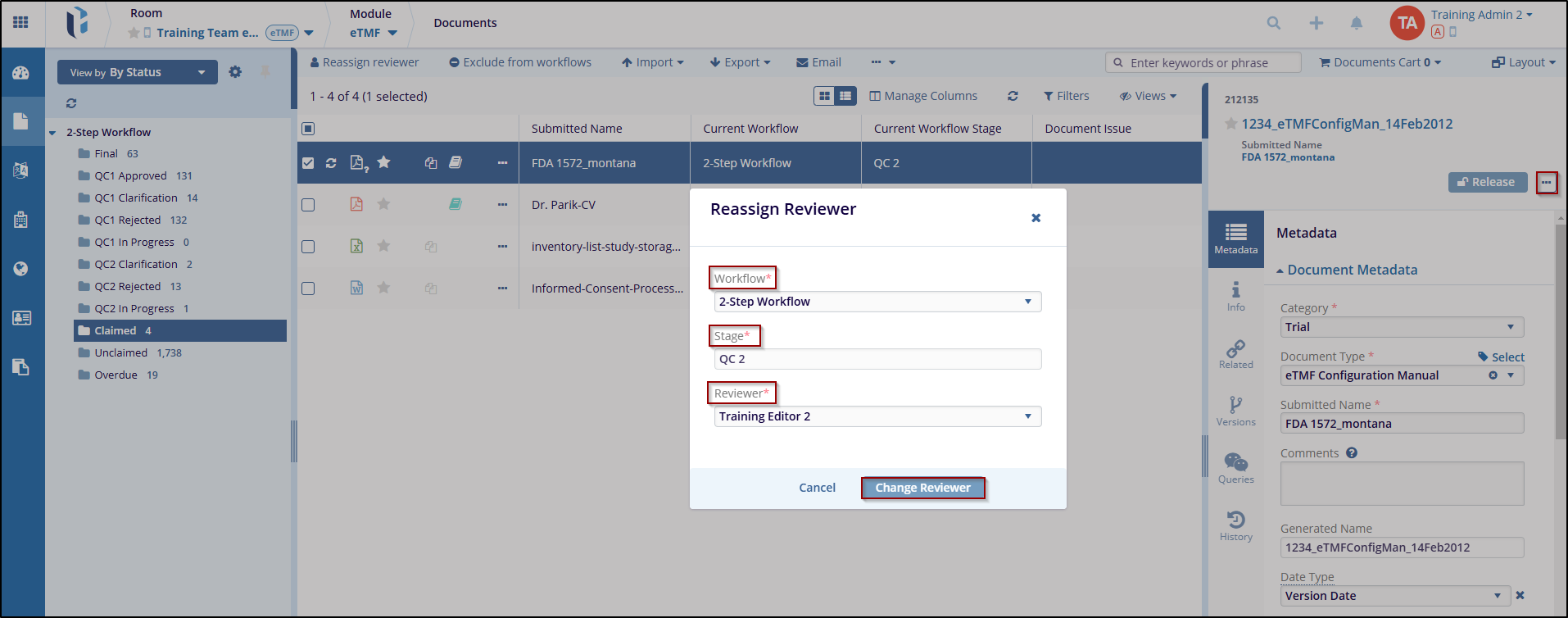The height and width of the screenshot is (618, 1568).
Task: Open the History panel icon
Action: coord(1235,525)
